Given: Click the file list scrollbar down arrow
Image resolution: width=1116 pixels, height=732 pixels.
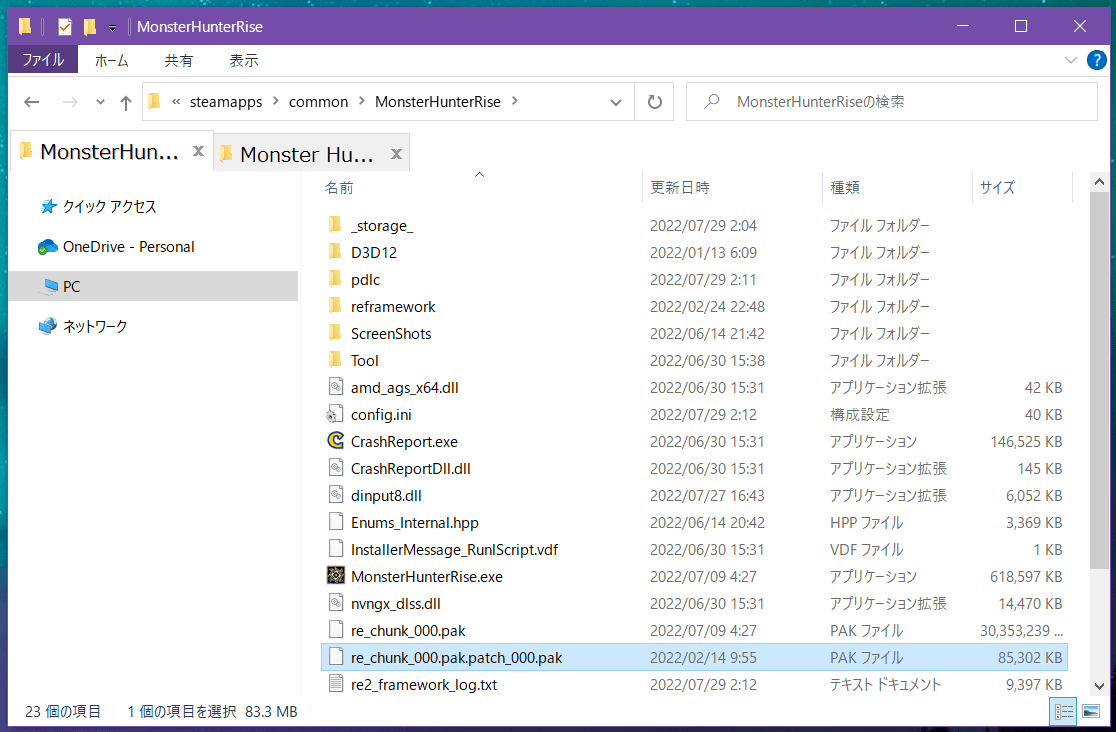Looking at the screenshot, I should (1099, 686).
